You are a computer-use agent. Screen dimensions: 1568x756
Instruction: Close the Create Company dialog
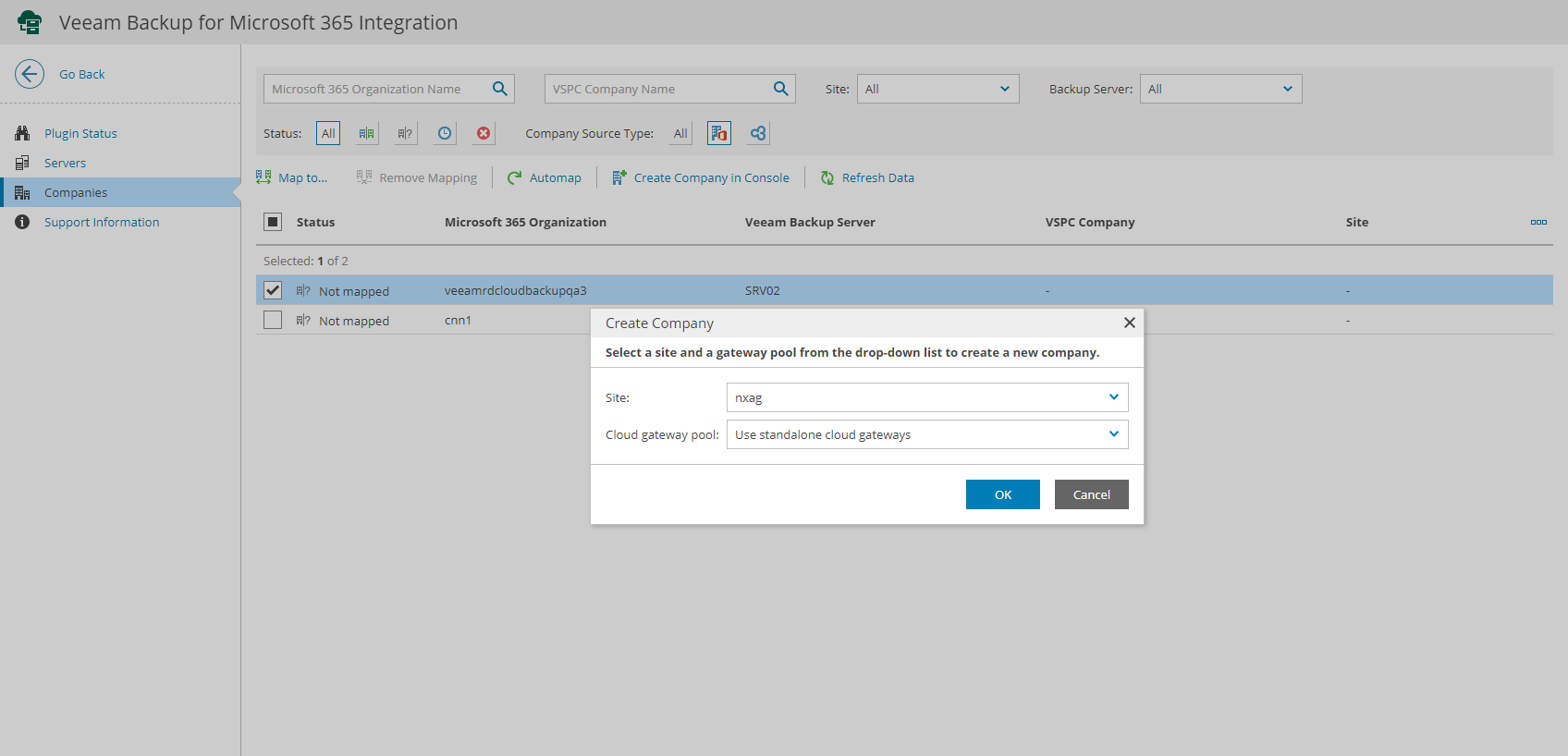pos(1129,323)
